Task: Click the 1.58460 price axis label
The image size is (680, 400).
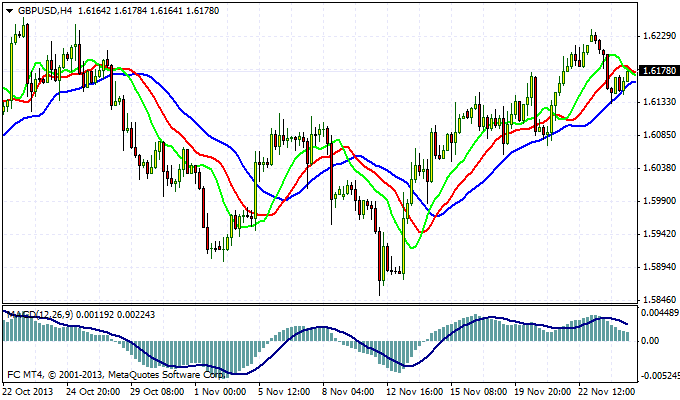Action: 658,300
